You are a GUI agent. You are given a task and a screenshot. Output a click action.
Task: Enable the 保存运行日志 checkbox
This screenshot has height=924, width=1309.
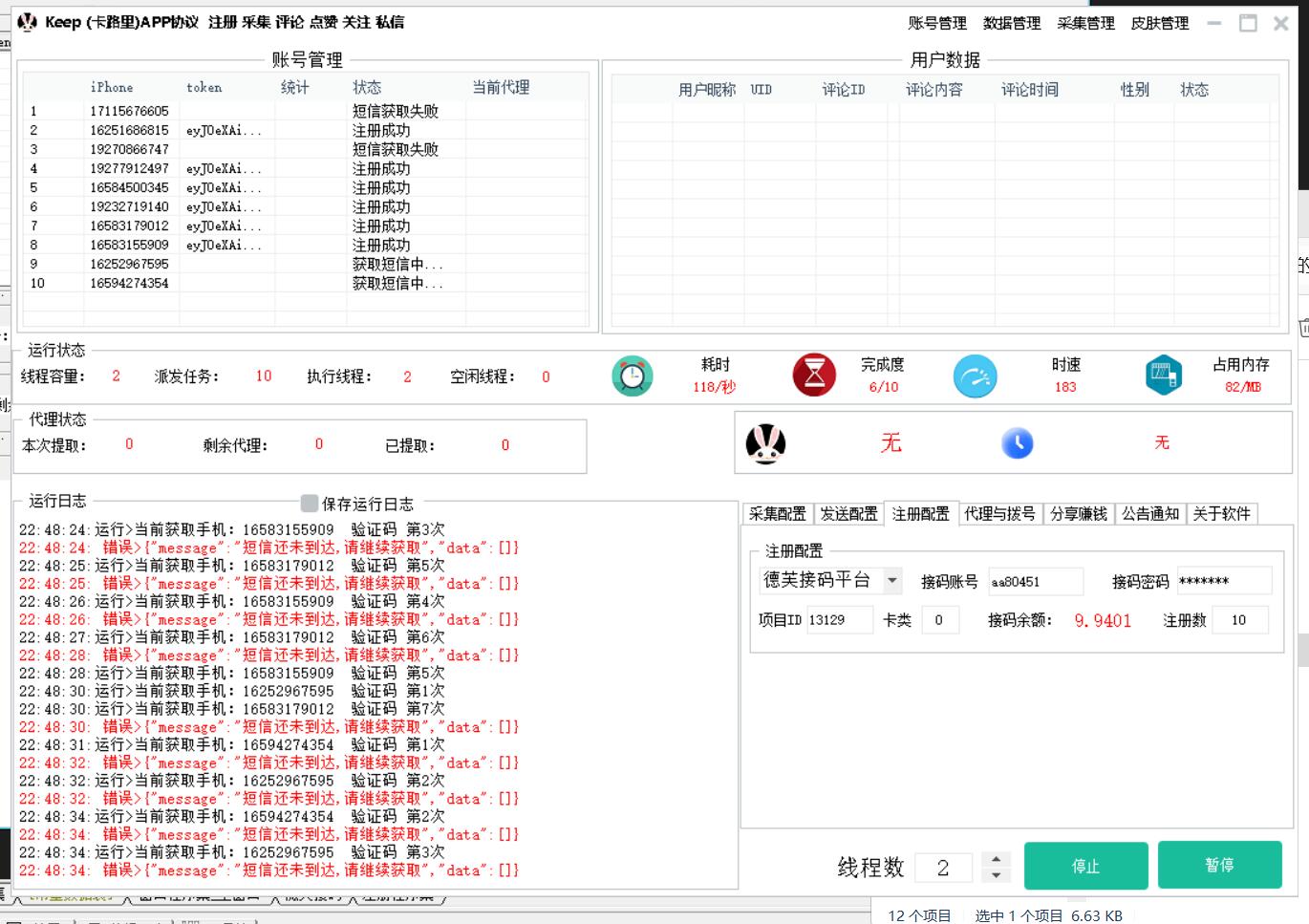click(310, 503)
